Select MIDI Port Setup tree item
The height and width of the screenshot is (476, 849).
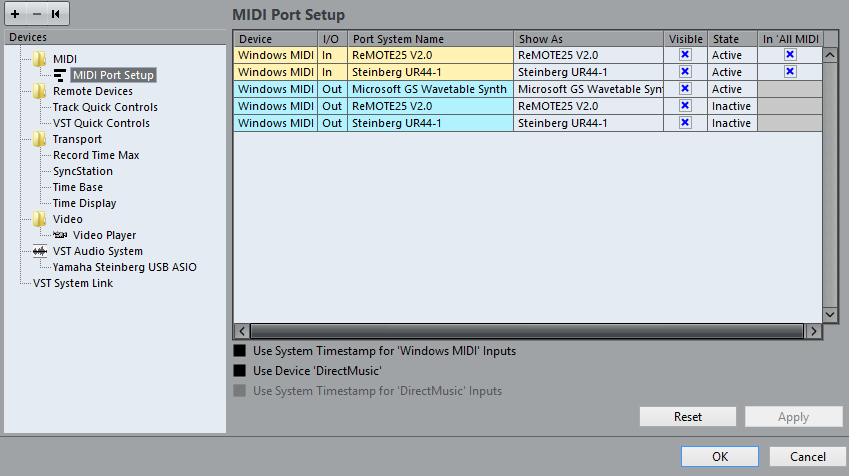(x=113, y=75)
